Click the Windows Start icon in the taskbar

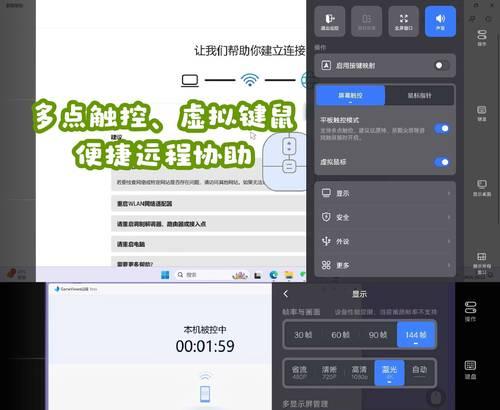tap(165, 275)
